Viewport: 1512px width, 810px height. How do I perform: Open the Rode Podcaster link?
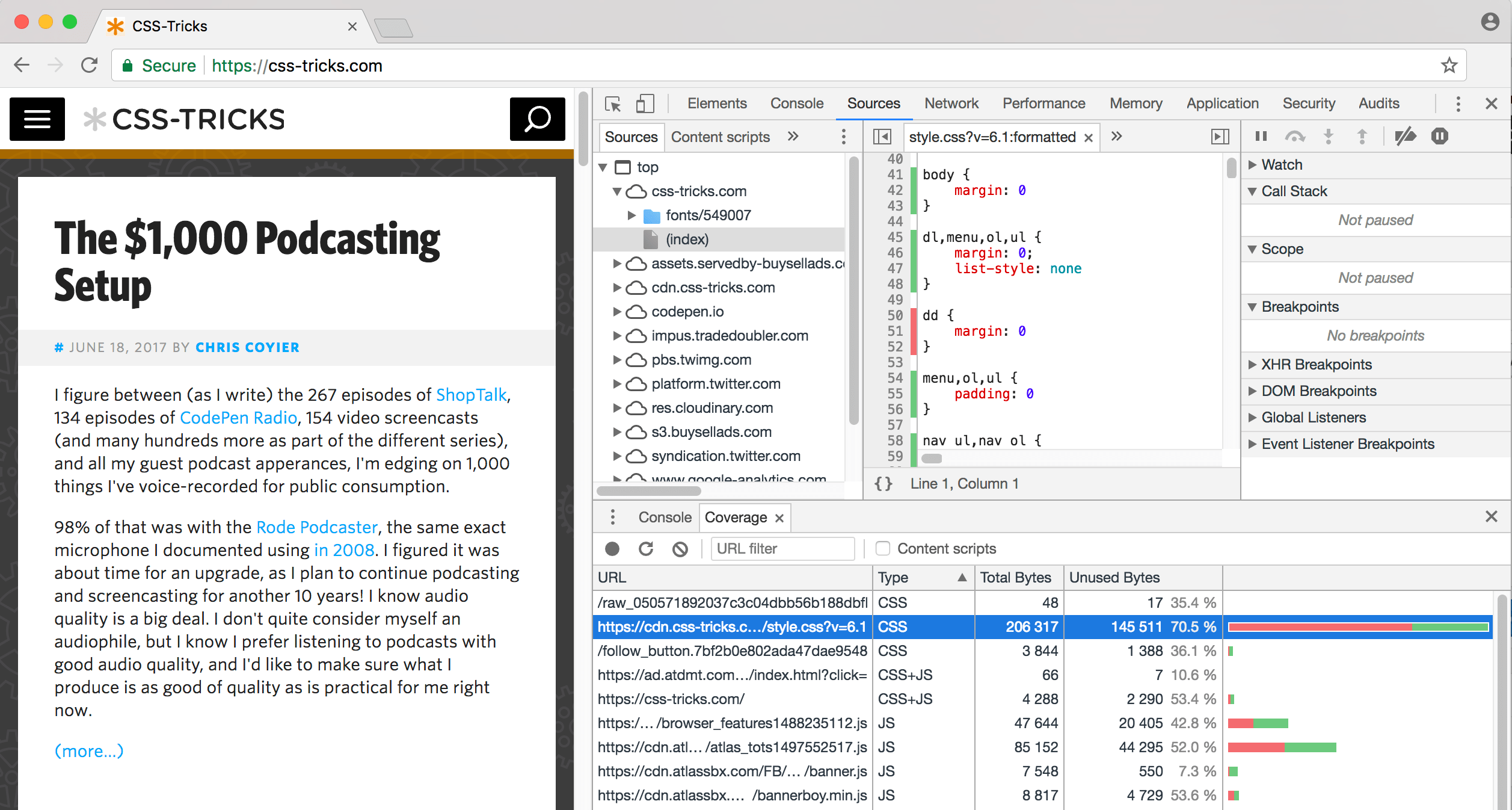coord(317,527)
